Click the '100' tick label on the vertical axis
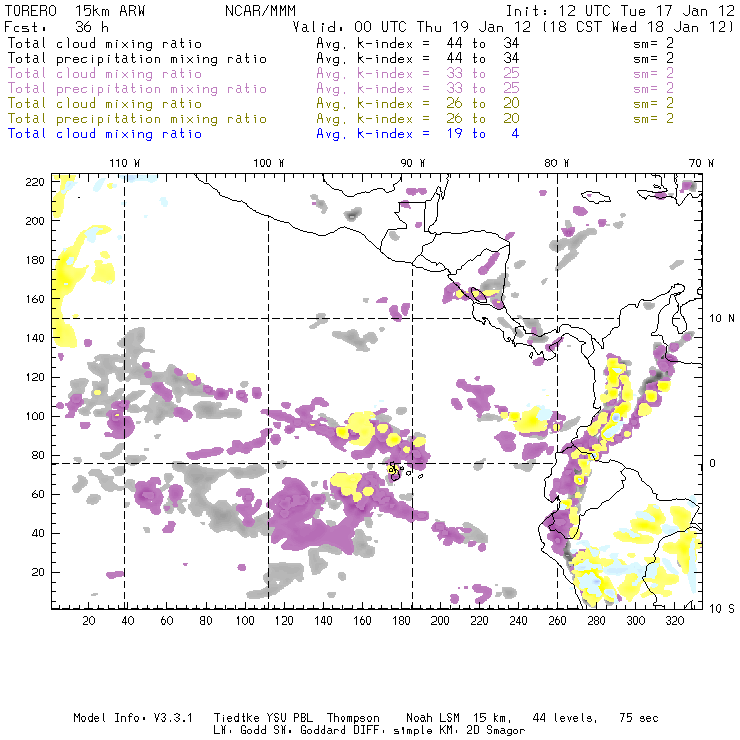 pos(35,416)
